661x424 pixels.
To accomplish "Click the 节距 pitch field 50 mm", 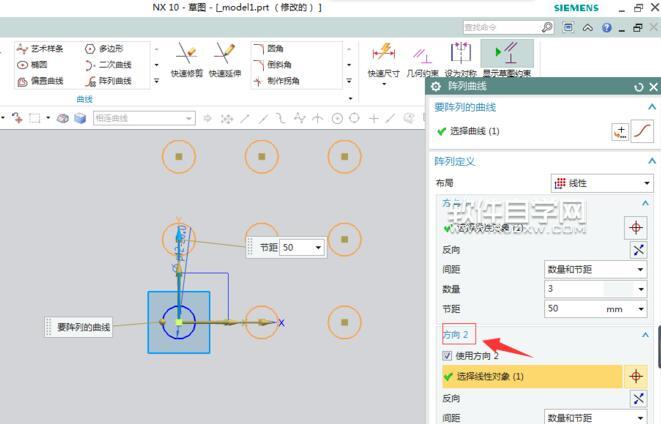I will click(x=589, y=309).
